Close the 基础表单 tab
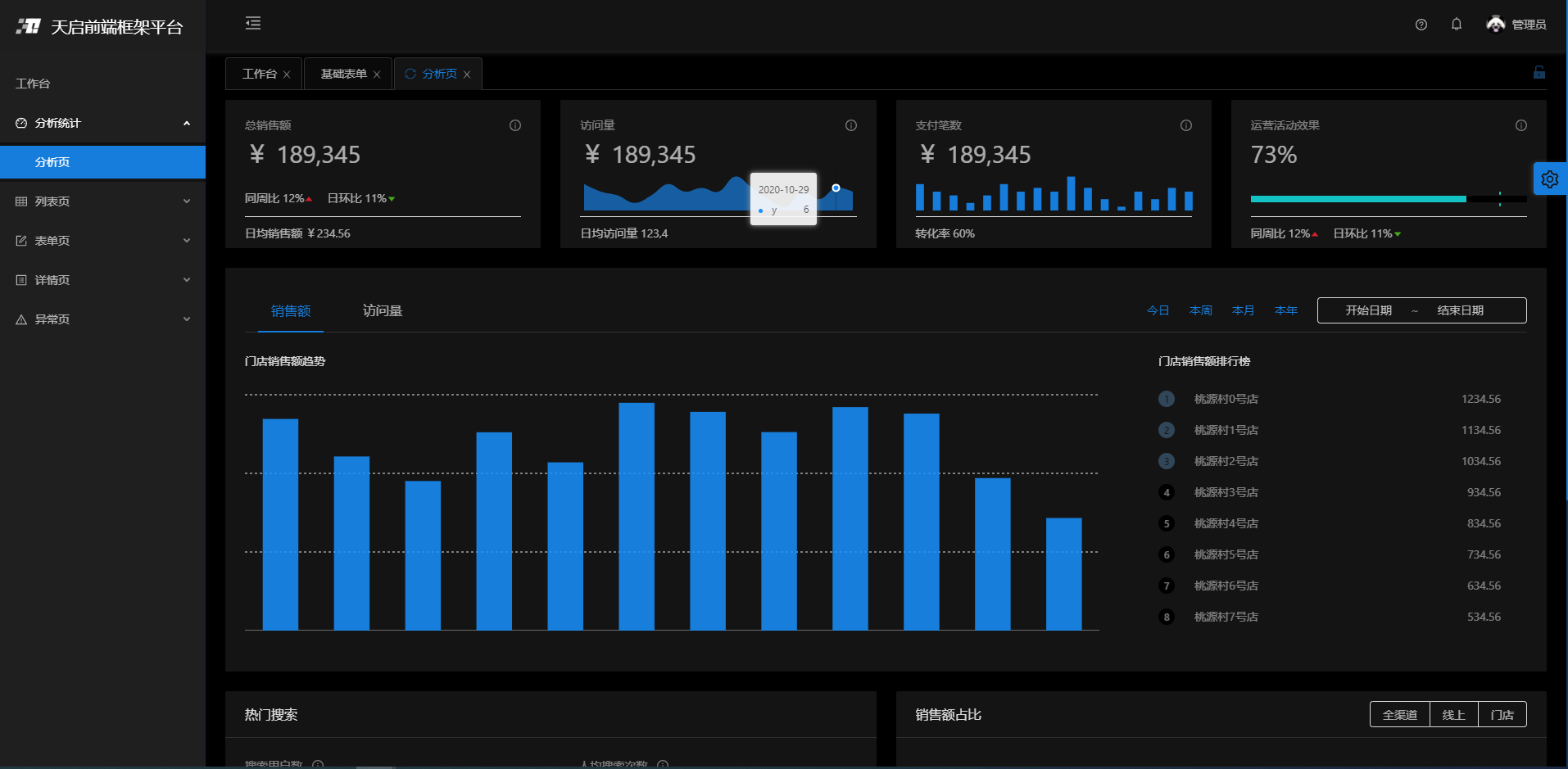The height and width of the screenshot is (769, 1568). [377, 75]
